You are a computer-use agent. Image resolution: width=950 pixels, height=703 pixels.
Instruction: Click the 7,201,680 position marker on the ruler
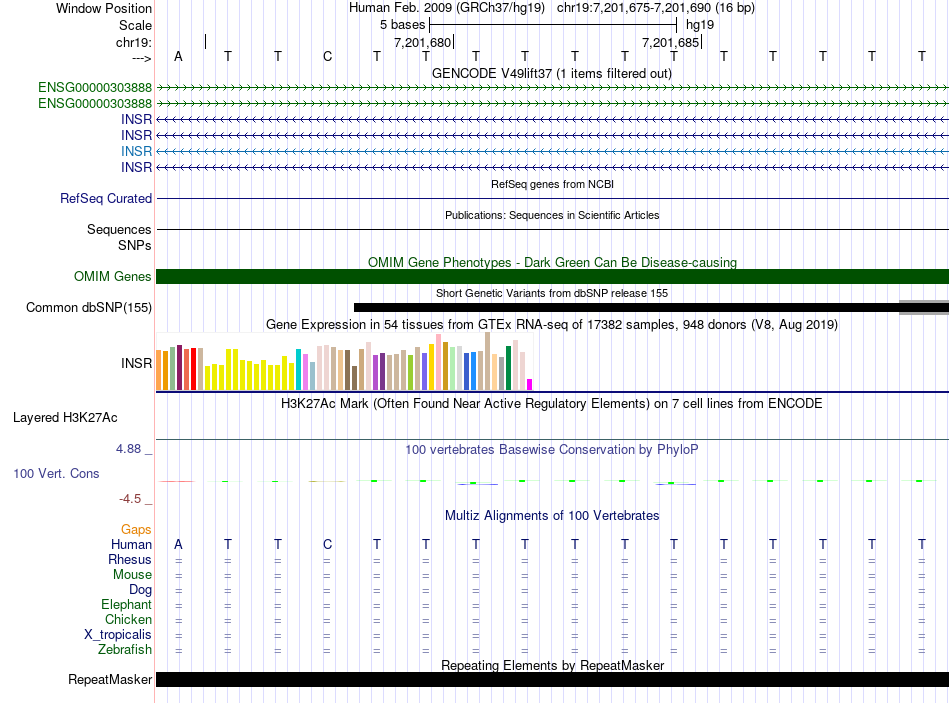pos(423,43)
